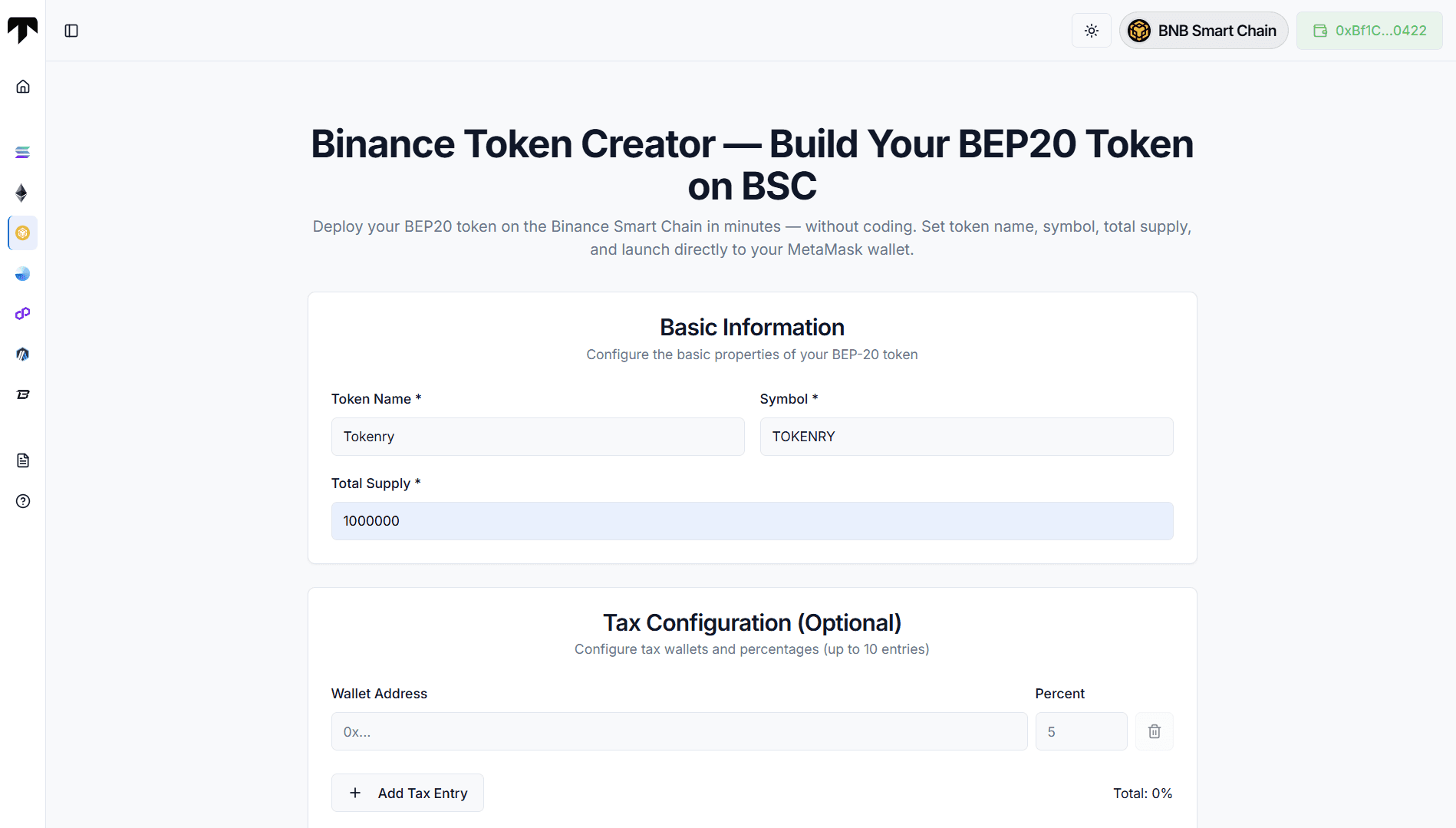Open the Ethereum token creator
Image resolution: width=1456 pixels, height=828 pixels.
point(22,193)
